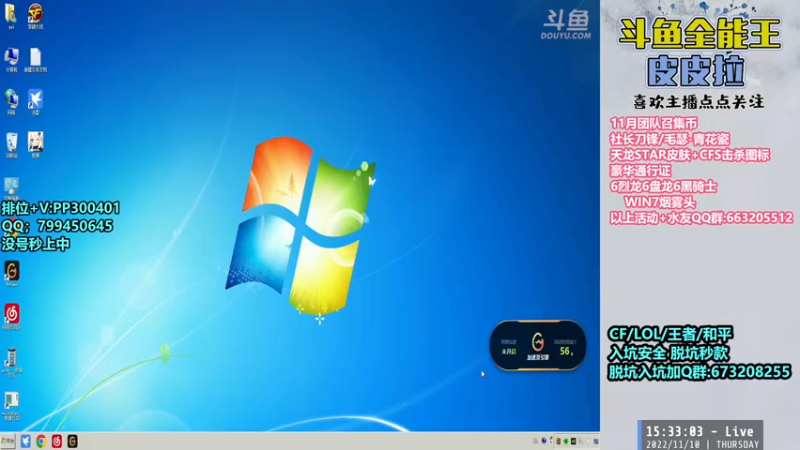
Task: Open the blue bird app in taskbar
Action: point(26,441)
